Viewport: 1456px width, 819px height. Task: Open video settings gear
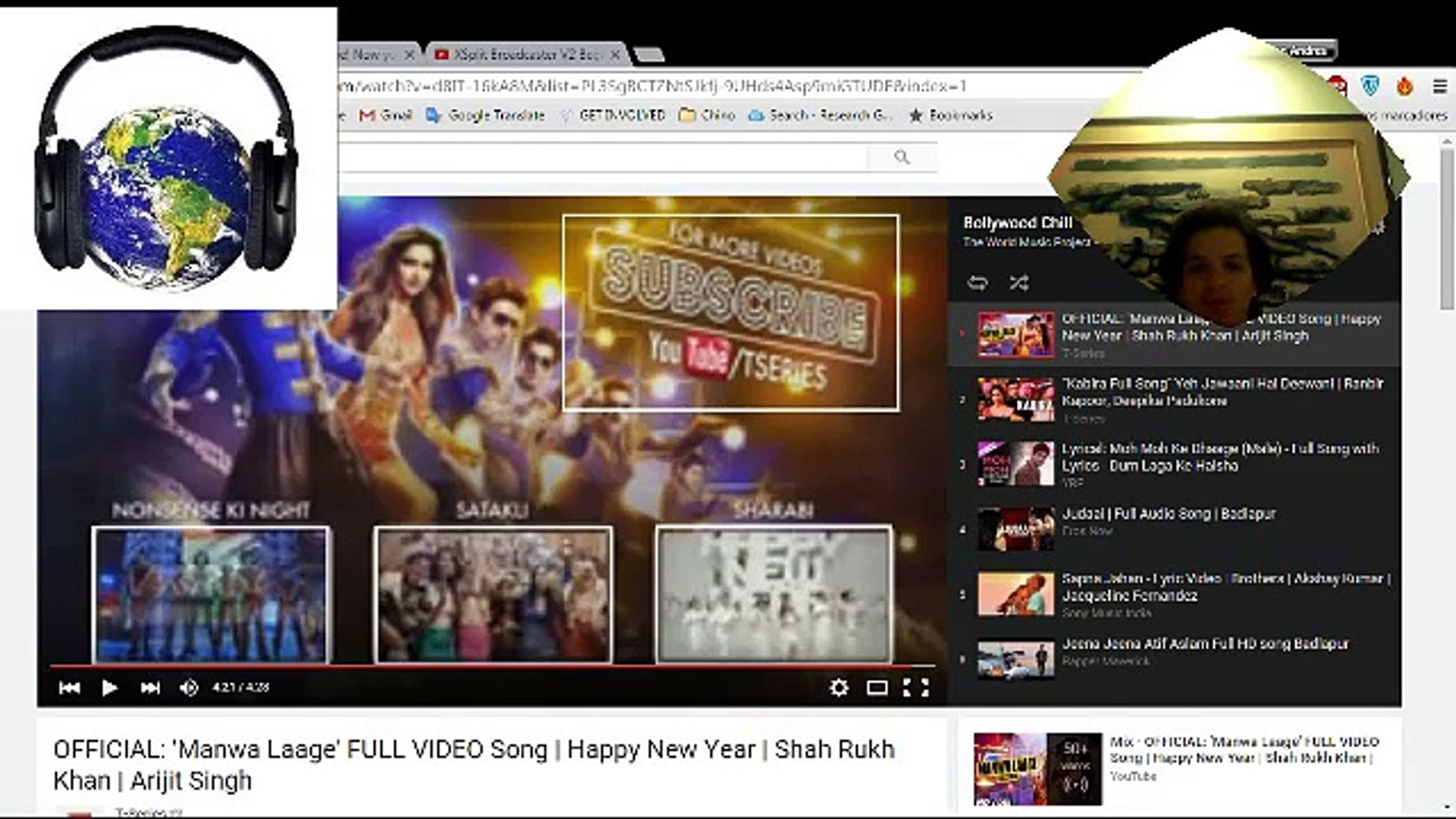[x=839, y=688]
